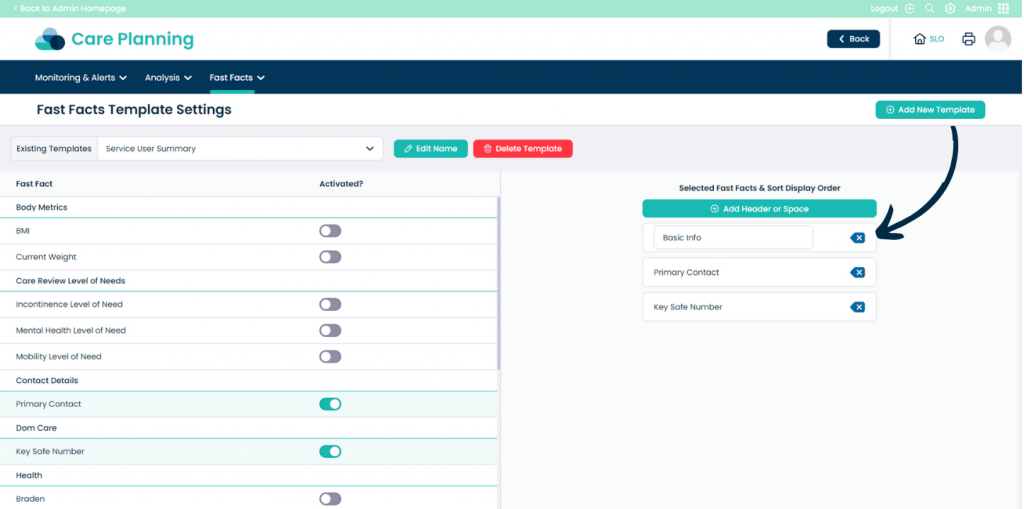Click the BMI row label
Screen dimensions: 1024x509
click(23, 231)
